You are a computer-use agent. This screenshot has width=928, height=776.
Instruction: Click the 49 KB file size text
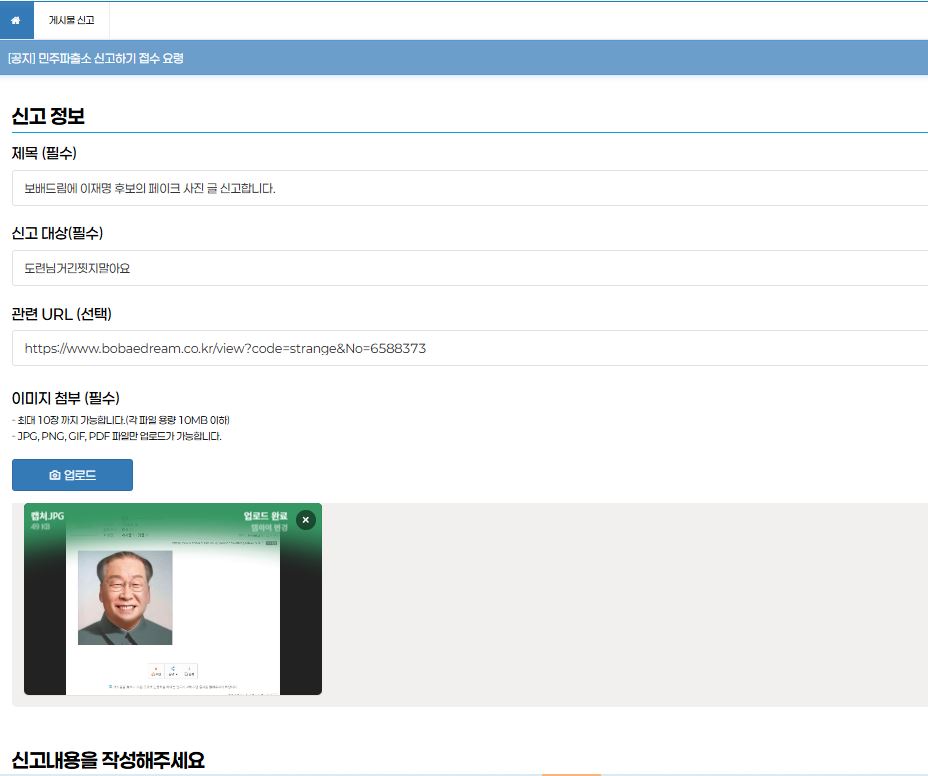pos(41,527)
